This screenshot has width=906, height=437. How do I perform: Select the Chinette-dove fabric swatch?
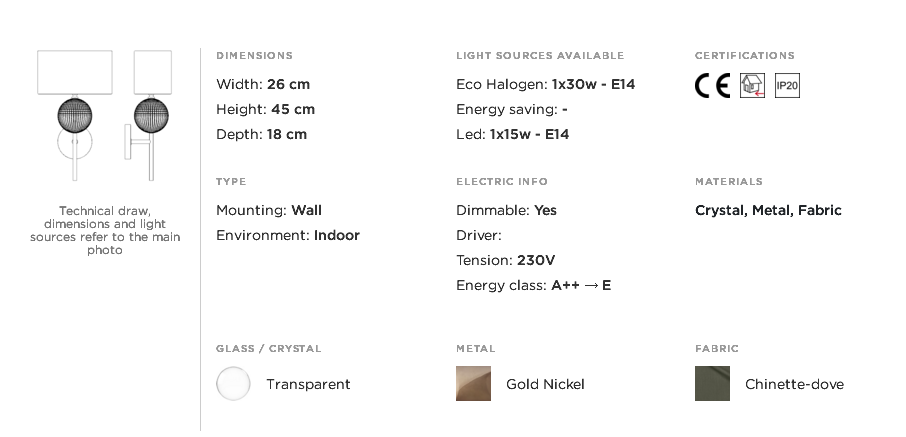pos(712,383)
